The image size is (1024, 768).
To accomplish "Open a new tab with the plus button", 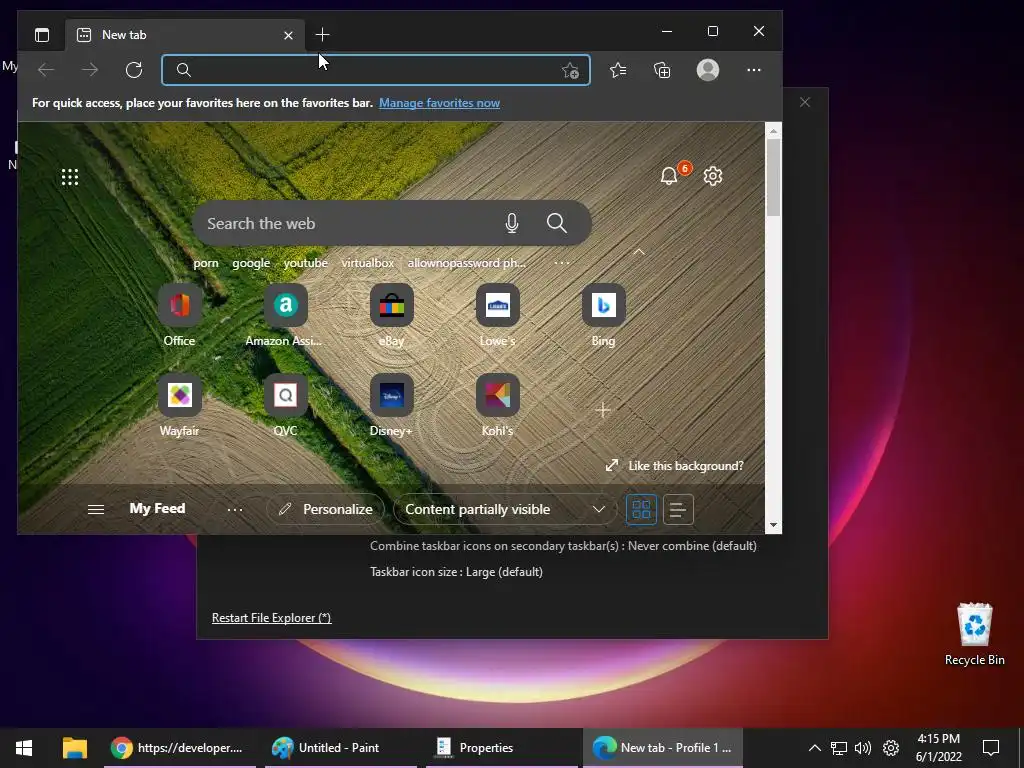I will click(x=322, y=35).
